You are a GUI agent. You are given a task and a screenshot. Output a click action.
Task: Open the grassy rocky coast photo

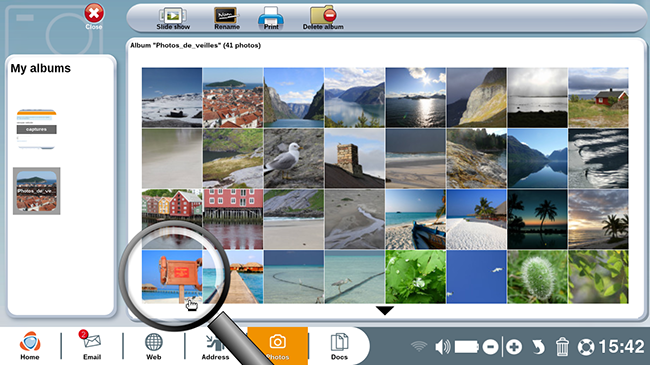pos(233,158)
